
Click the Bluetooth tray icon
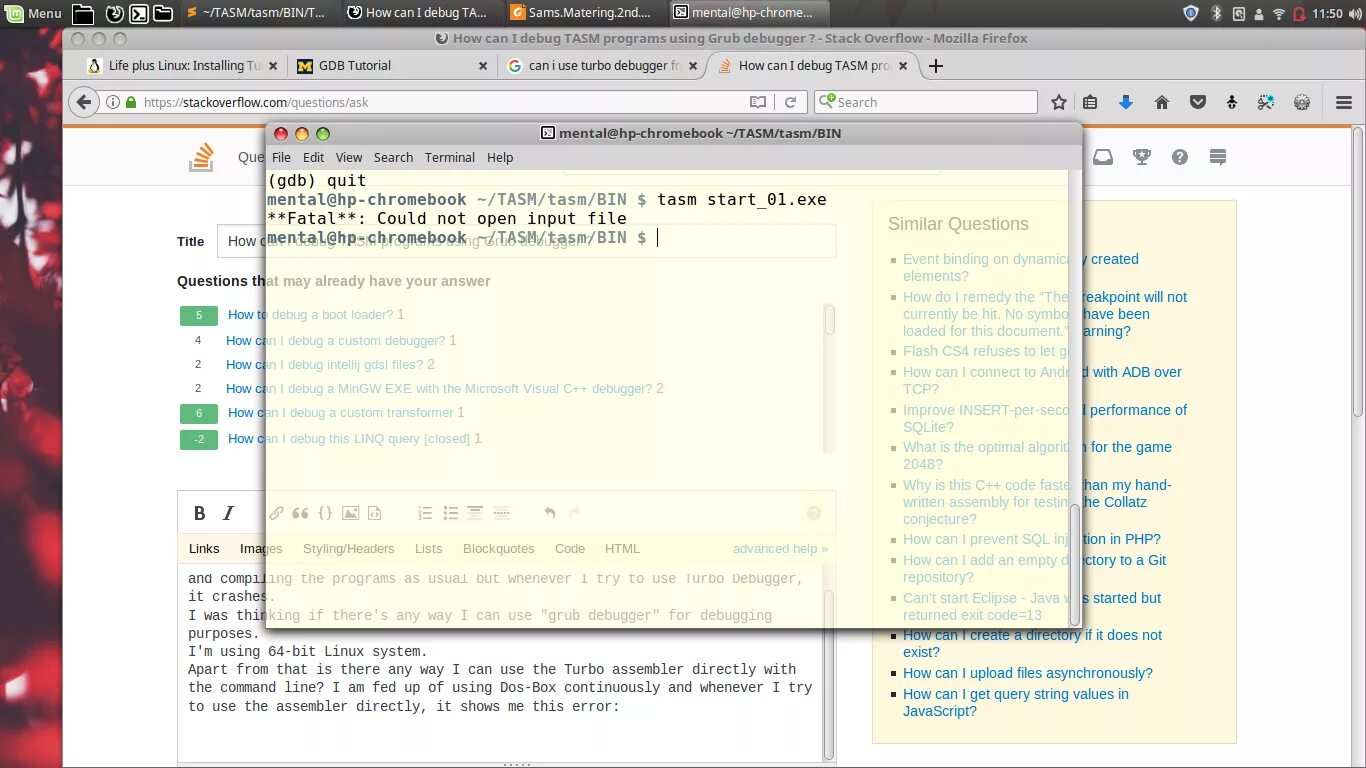(x=1217, y=13)
